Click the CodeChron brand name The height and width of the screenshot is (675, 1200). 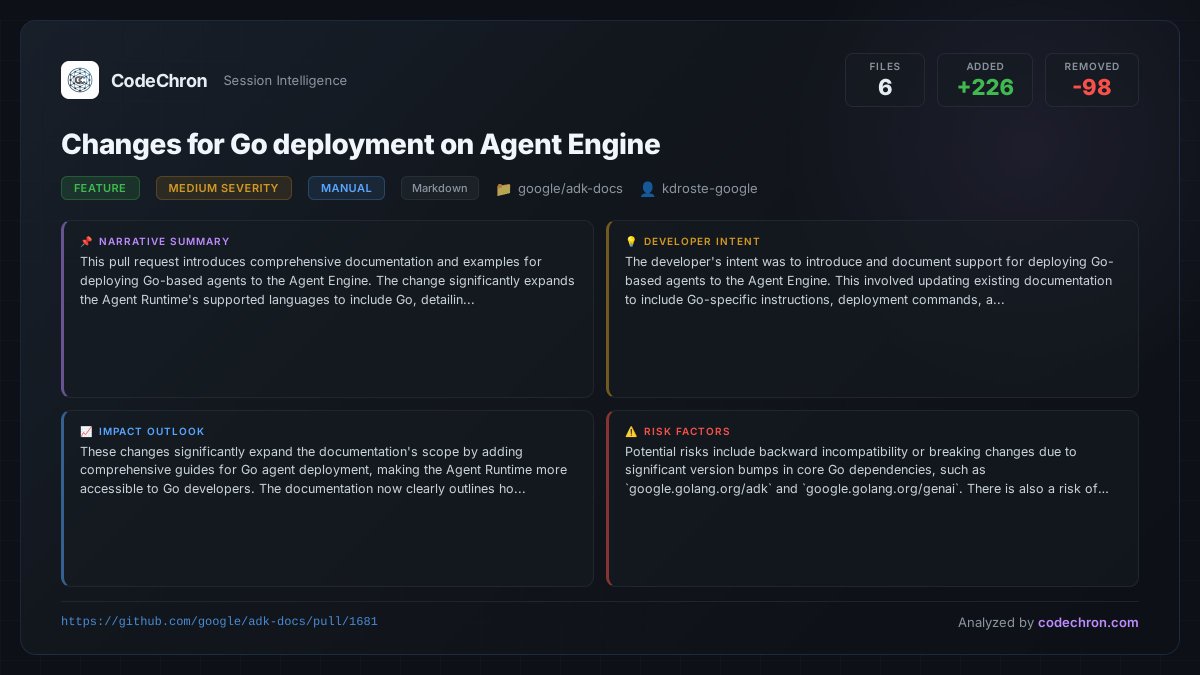(x=159, y=81)
